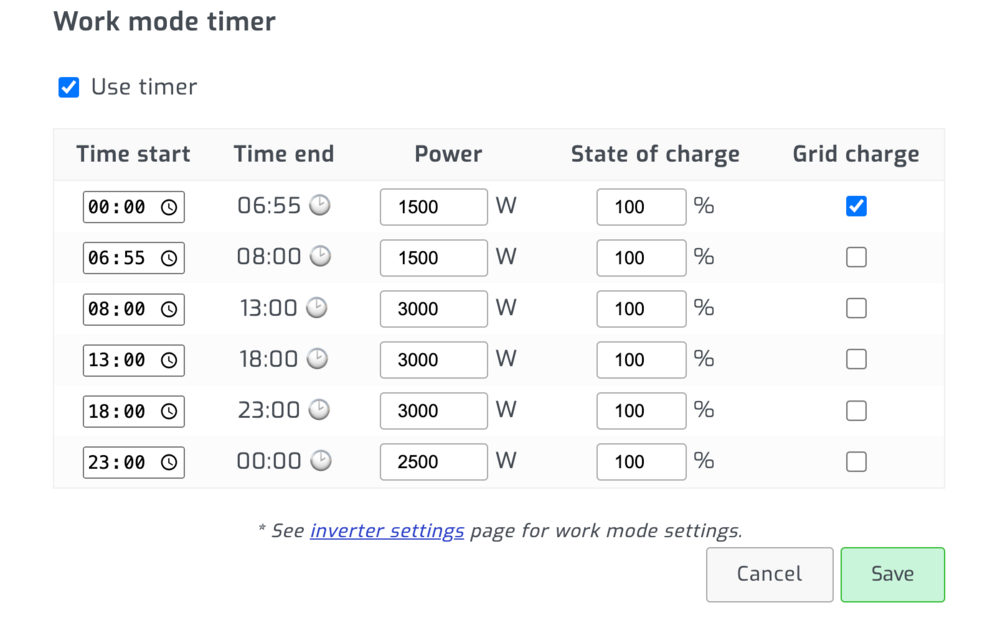Click the clock emoji beside 13:00 end time
This screenshot has height=618, width=1000.
coord(316,307)
